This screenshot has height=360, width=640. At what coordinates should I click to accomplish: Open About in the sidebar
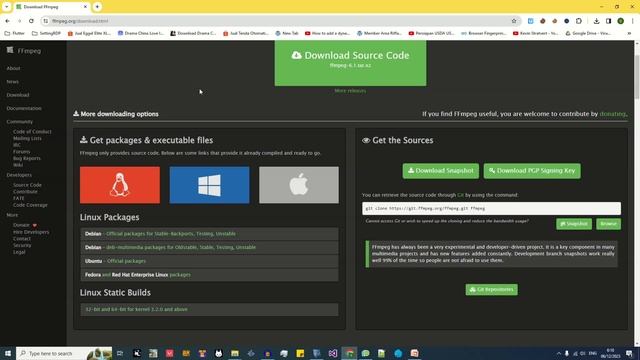[13, 68]
